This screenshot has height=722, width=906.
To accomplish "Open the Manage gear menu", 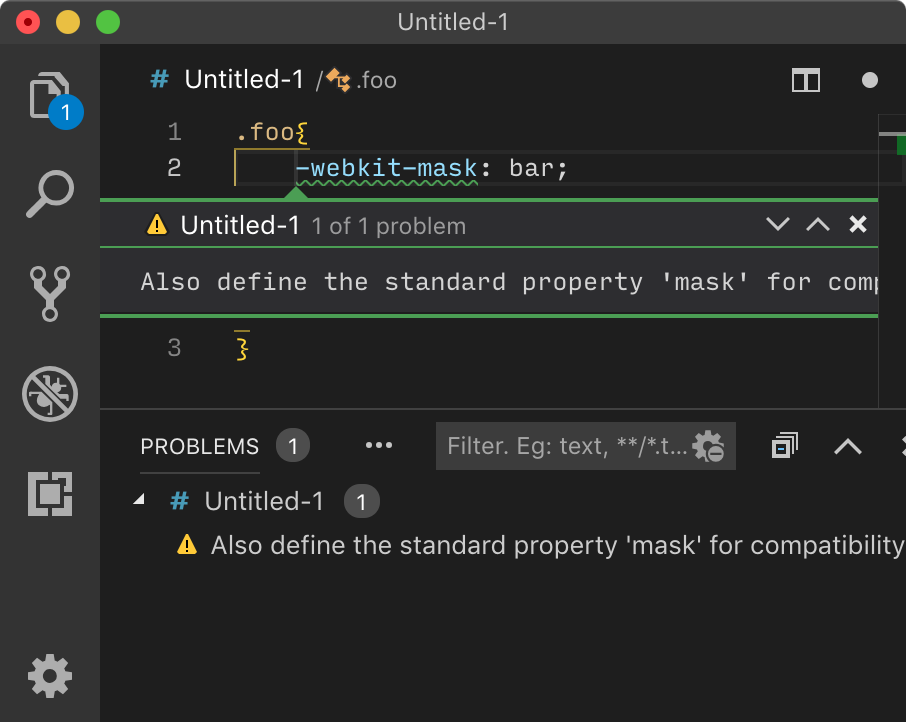I will 50,676.
